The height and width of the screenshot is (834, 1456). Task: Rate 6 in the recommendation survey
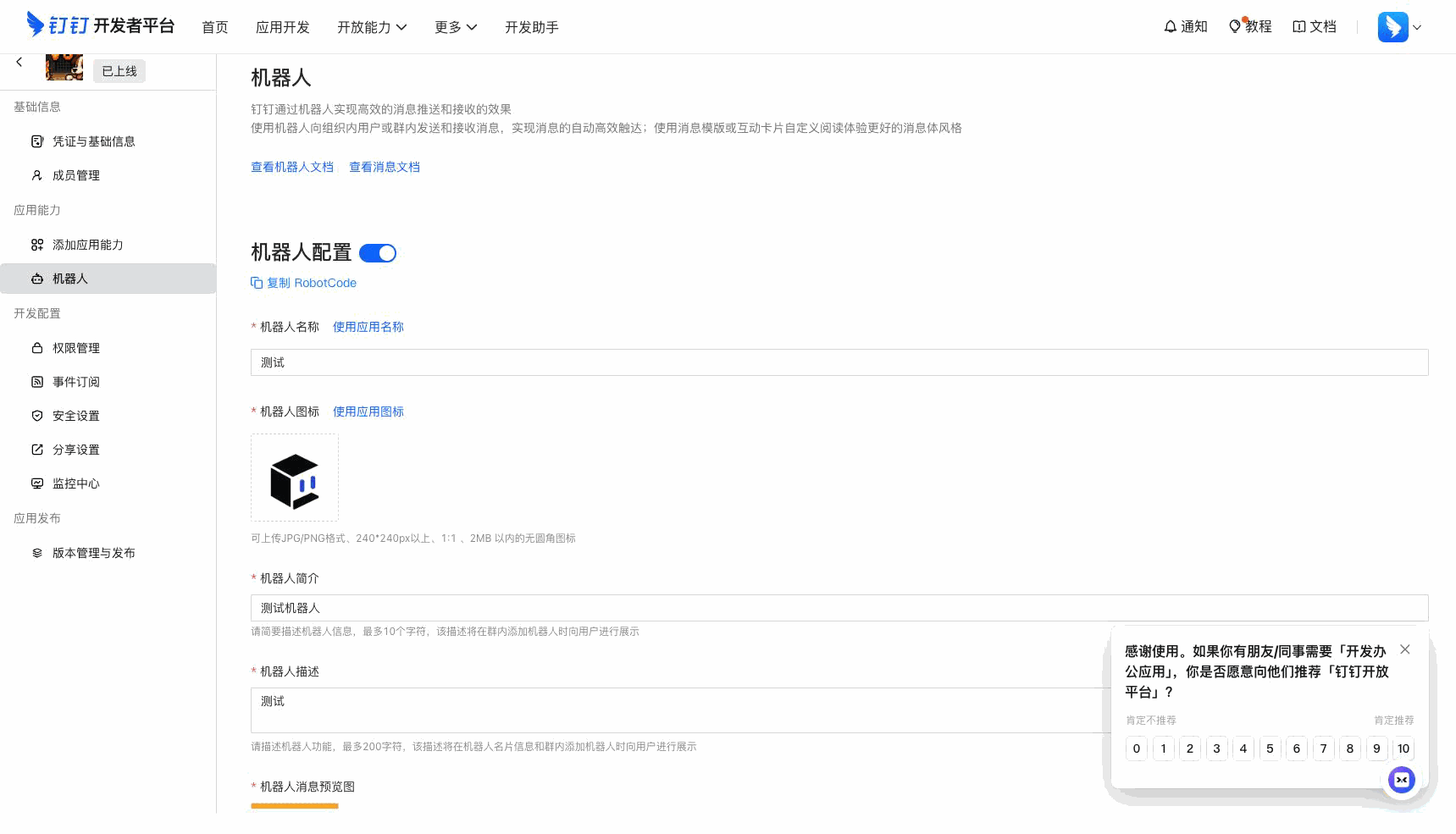pos(1297,748)
